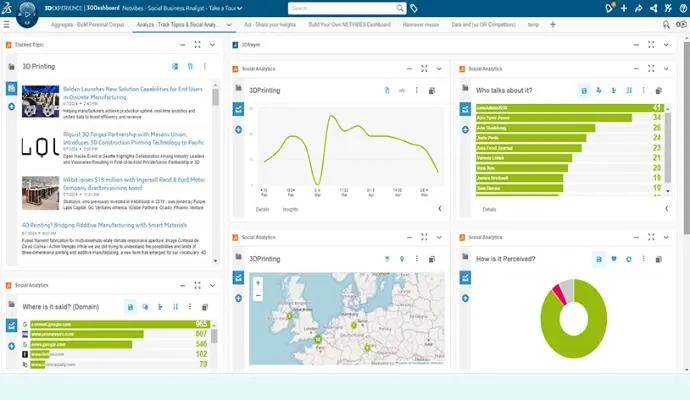Open the 3DSwym widget chevron menu
Viewport: 690px width, 400px height.
click(x=666, y=44)
